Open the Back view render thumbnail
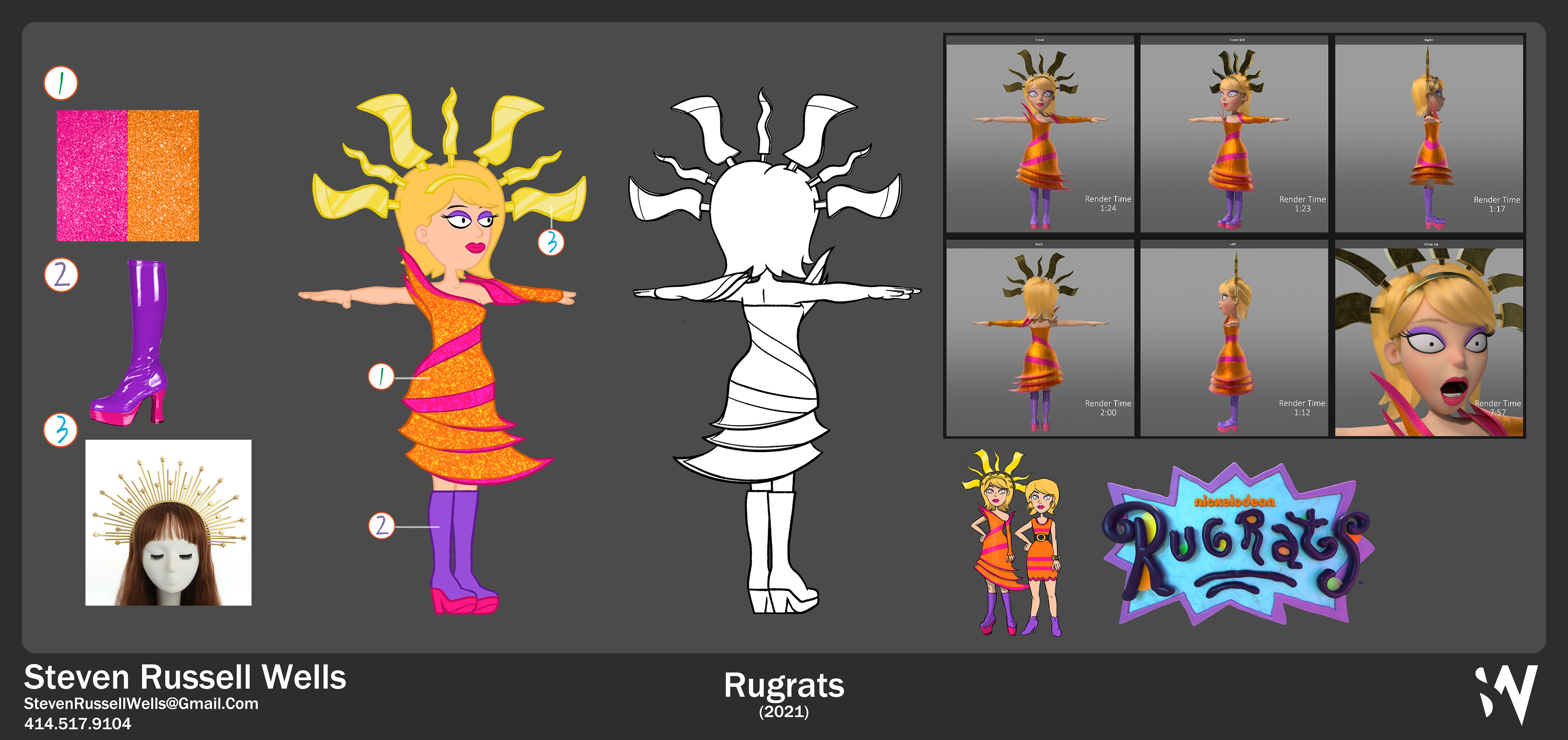1568x740 pixels. click(x=1040, y=338)
